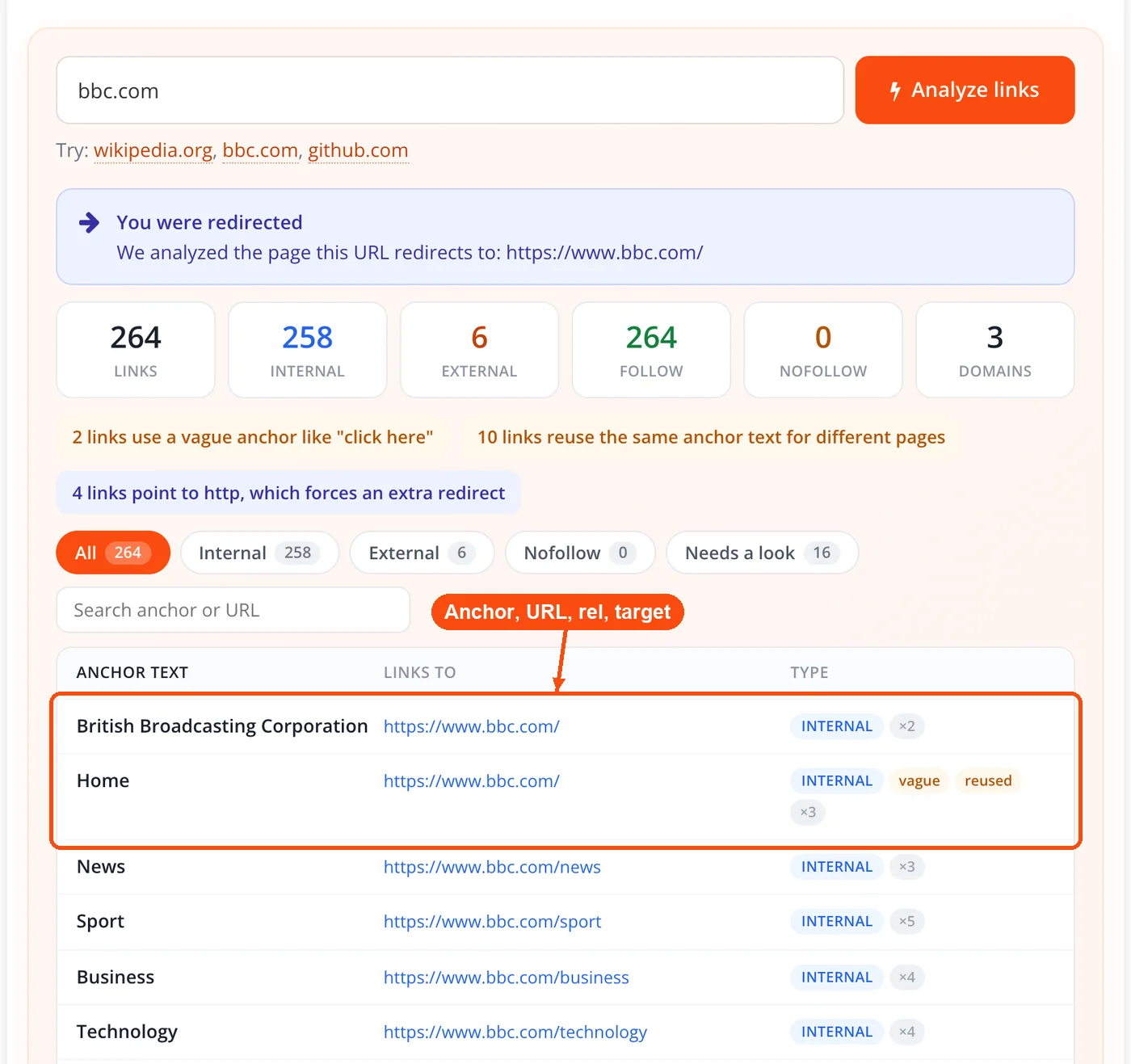
Task: Open the wikipedia.org example link
Action: point(153,150)
